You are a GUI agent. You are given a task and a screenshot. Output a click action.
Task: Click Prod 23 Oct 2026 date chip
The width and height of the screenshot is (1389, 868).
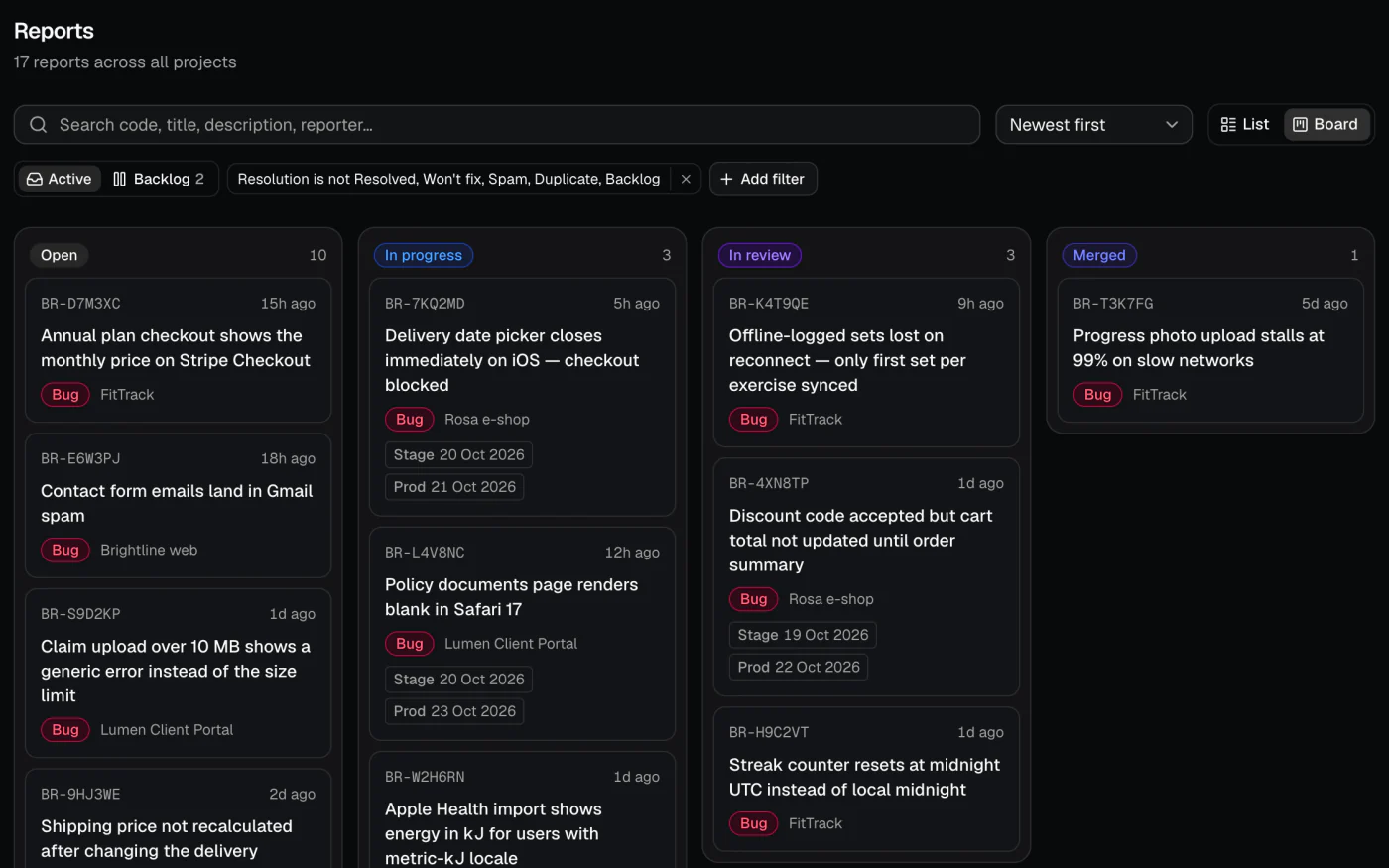[454, 711]
